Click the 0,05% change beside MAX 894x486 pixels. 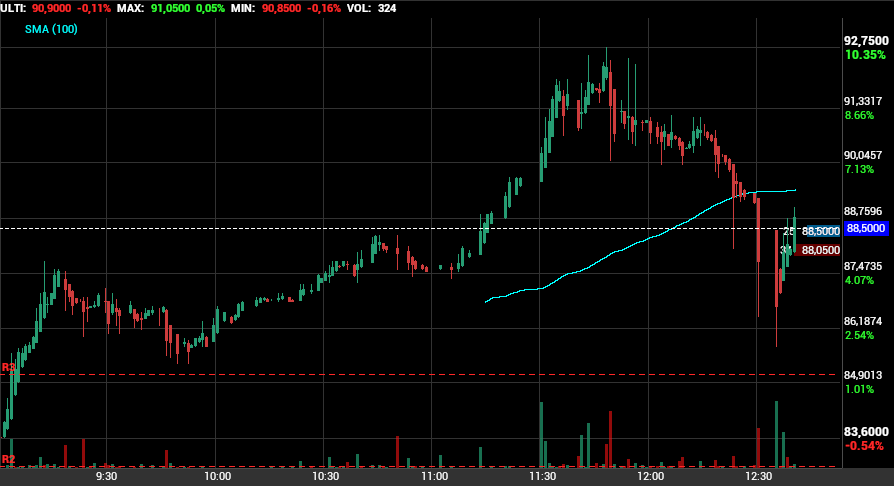pos(210,9)
